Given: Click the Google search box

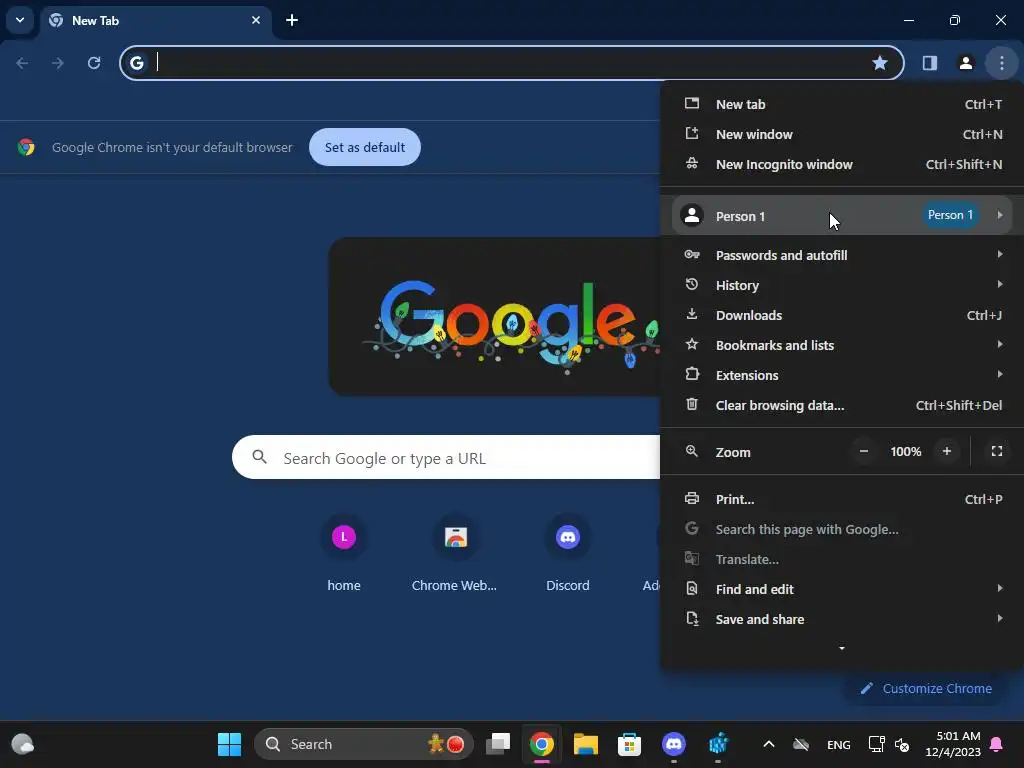Looking at the screenshot, I should (447, 458).
